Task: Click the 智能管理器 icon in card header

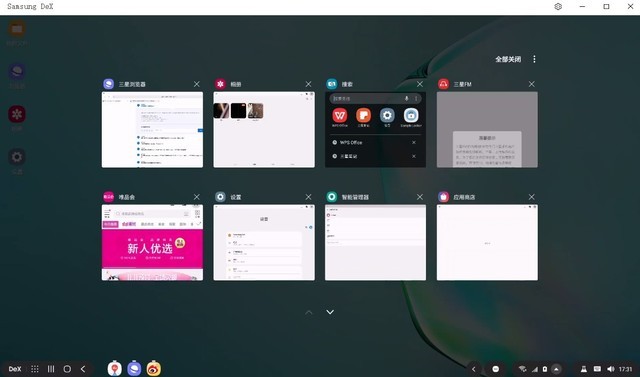Action: point(332,197)
